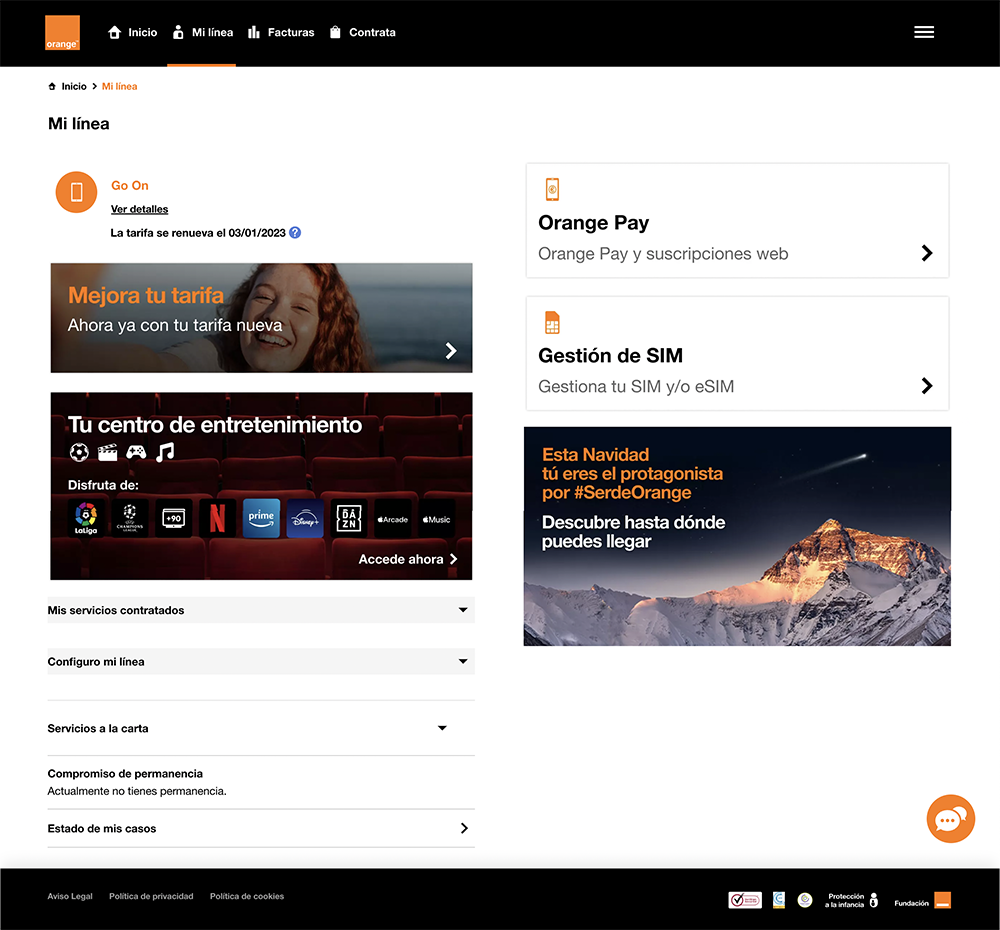Open the Contrata menu item
Screen dimensions: 1000x930
[x=362, y=33]
